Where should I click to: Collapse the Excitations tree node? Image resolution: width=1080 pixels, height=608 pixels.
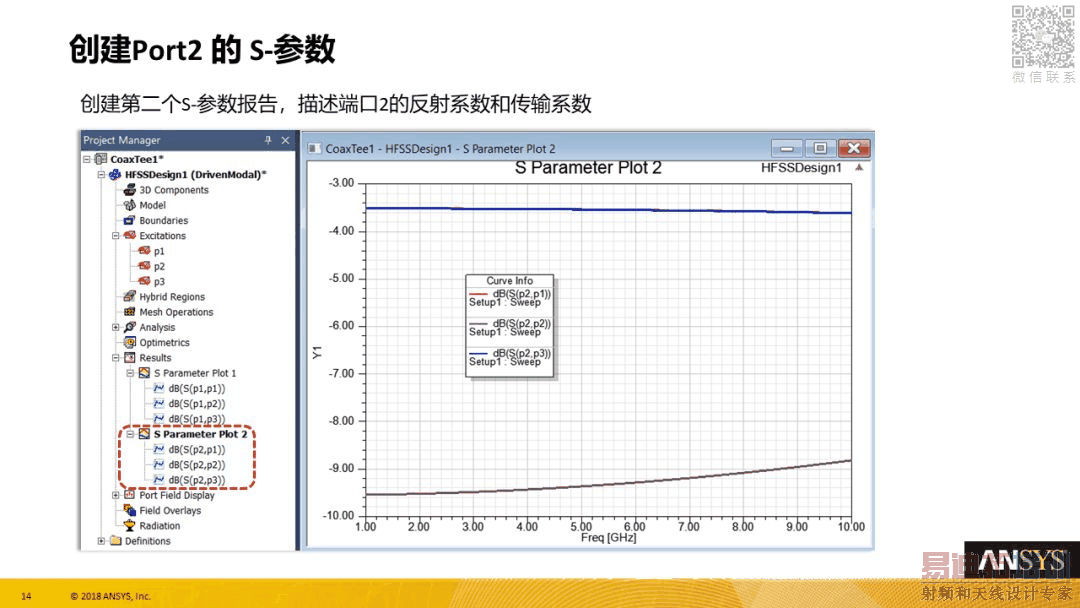coord(116,235)
